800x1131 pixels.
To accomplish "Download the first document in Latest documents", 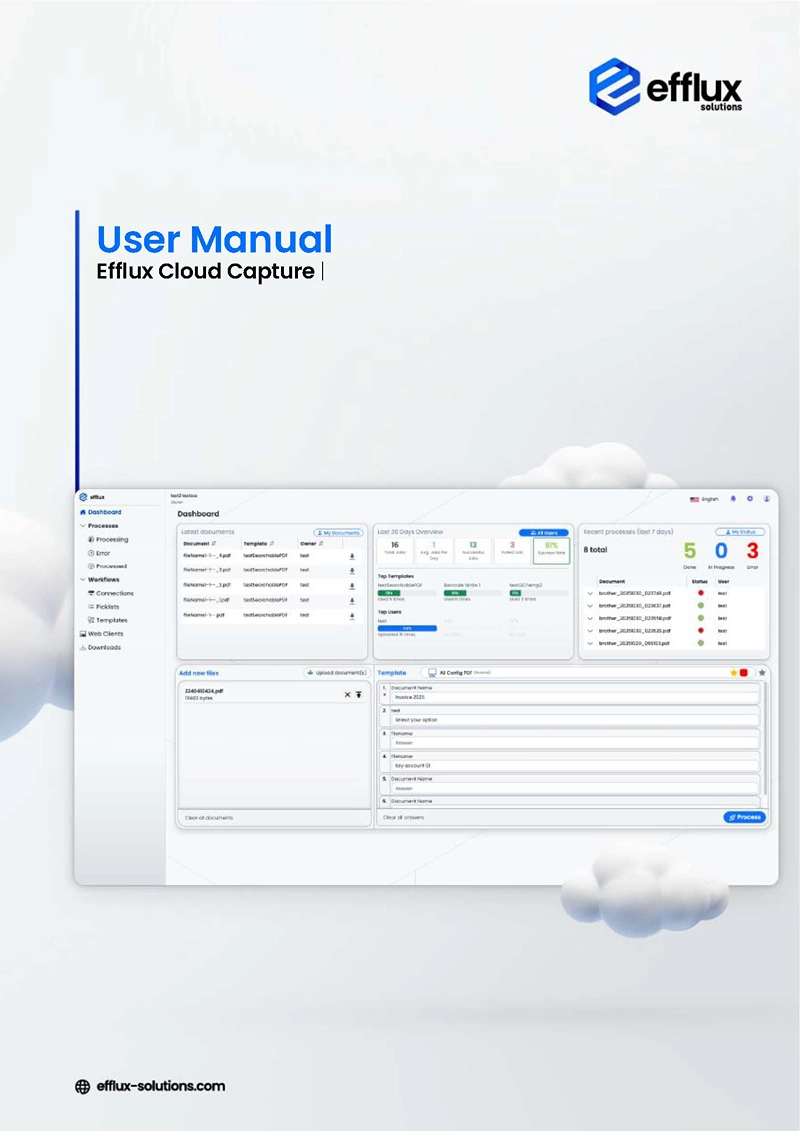I will (351, 556).
